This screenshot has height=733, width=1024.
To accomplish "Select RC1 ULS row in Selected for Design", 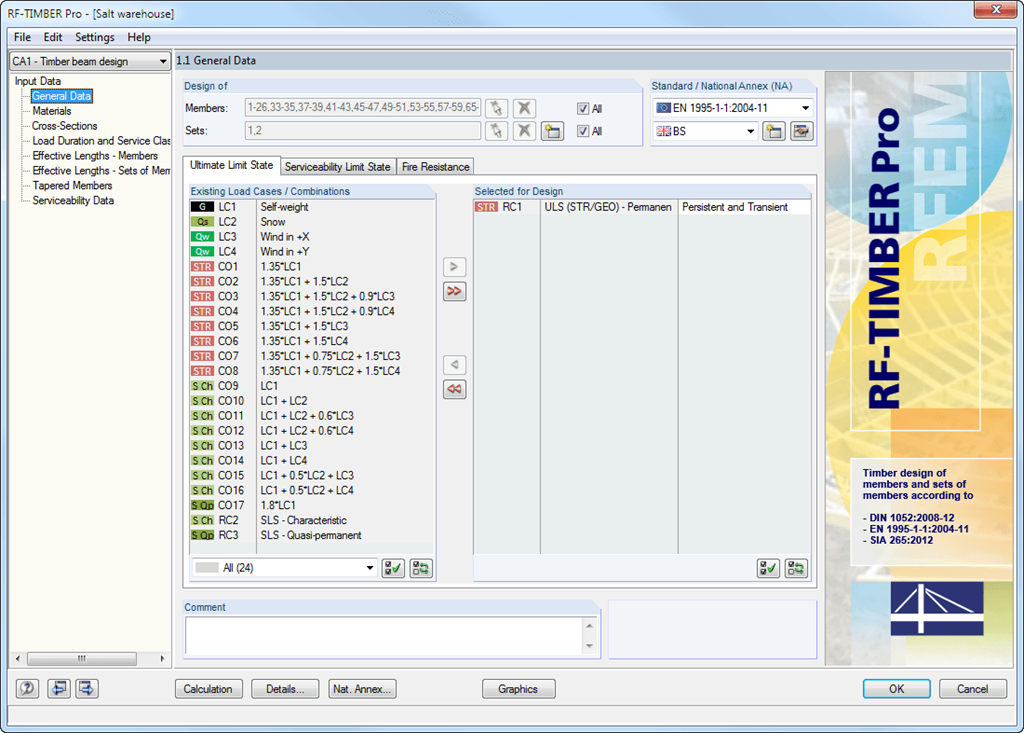I will [642, 207].
